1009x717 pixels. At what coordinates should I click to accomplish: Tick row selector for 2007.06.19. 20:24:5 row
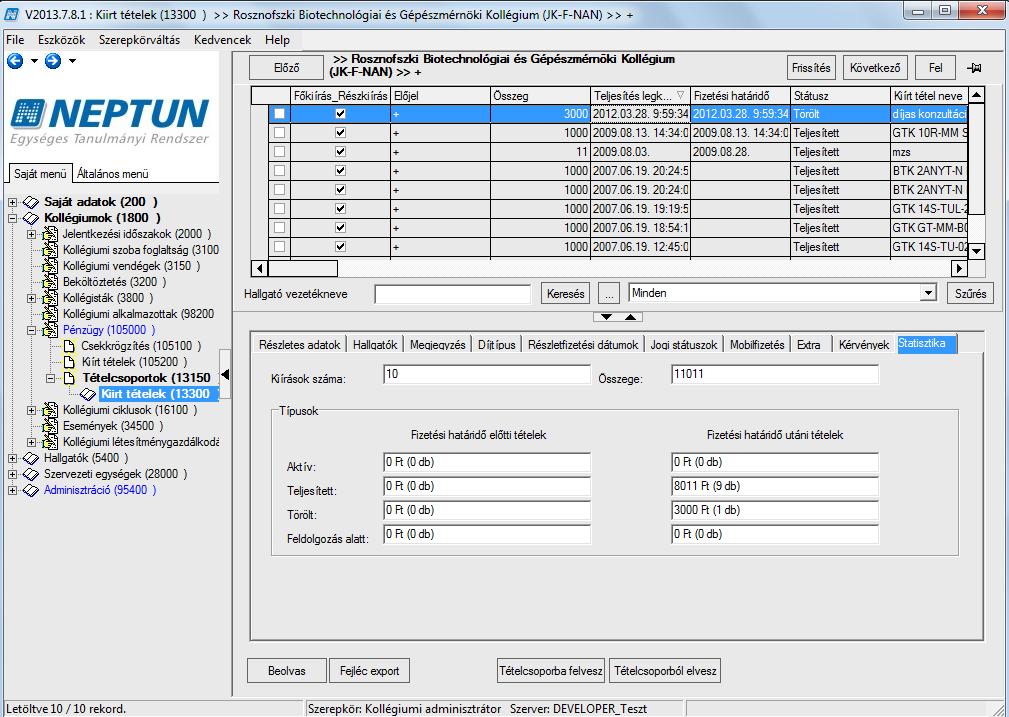click(279, 171)
